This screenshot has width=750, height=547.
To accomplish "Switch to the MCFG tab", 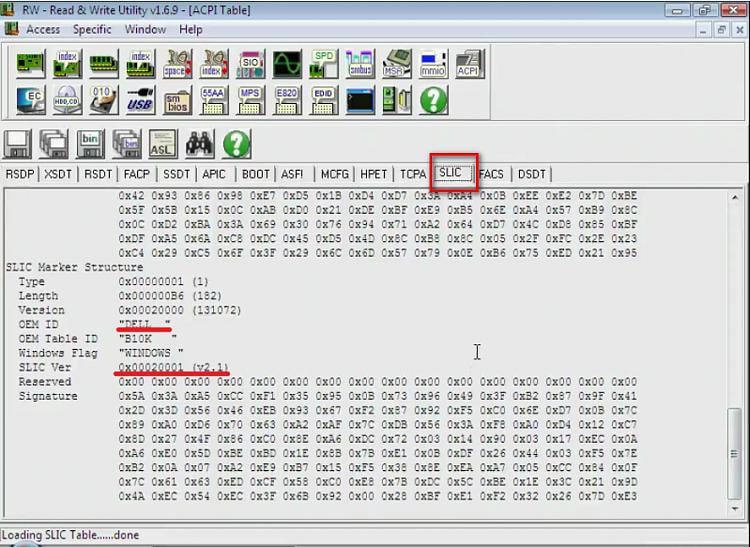I will coord(335,174).
